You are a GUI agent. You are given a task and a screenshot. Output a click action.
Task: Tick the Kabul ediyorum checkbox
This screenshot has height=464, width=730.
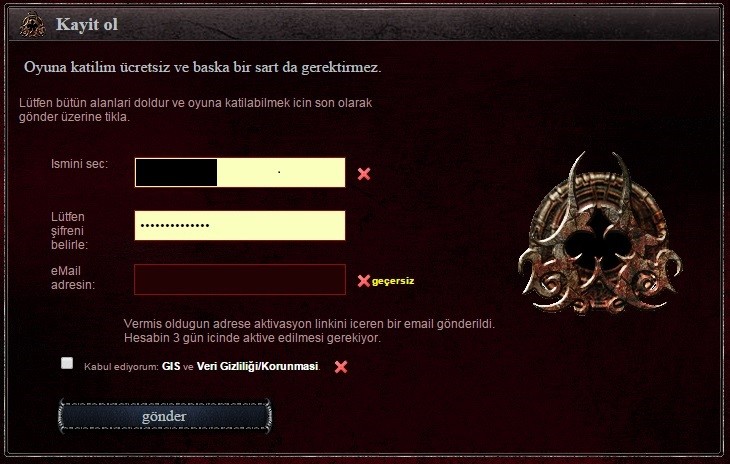[67, 363]
